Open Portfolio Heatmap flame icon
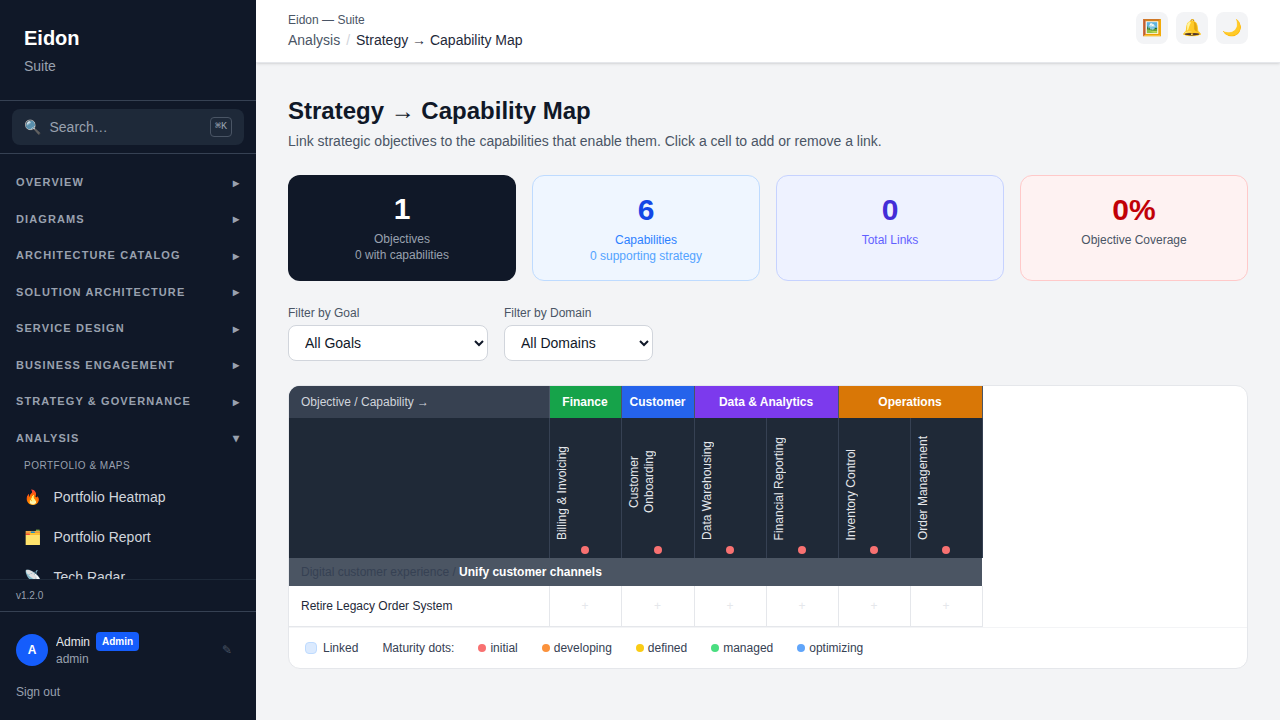 pos(33,497)
